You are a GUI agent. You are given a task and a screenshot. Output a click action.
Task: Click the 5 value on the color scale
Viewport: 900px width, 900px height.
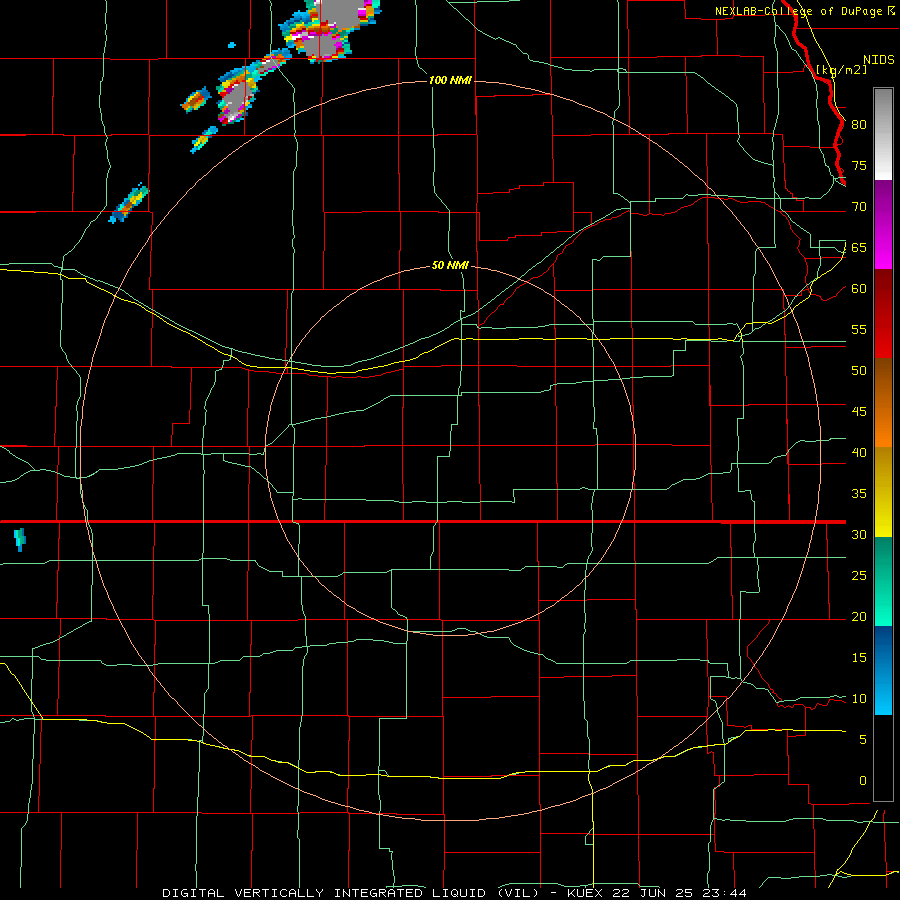coord(863,739)
